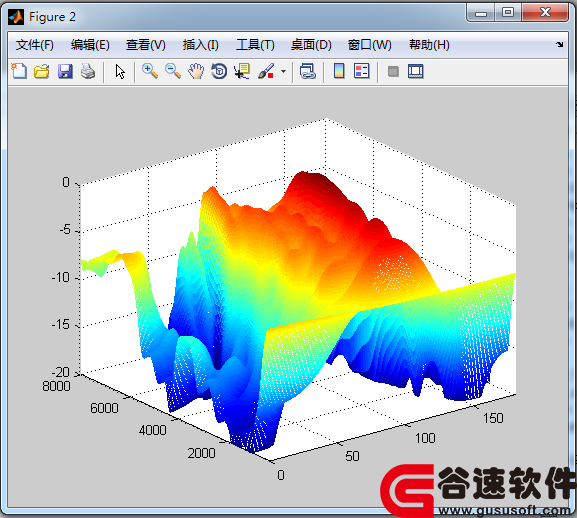This screenshot has height=518, width=577.
Task: Show plot tools and dock figure
Action: pyautogui.click(x=416, y=71)
